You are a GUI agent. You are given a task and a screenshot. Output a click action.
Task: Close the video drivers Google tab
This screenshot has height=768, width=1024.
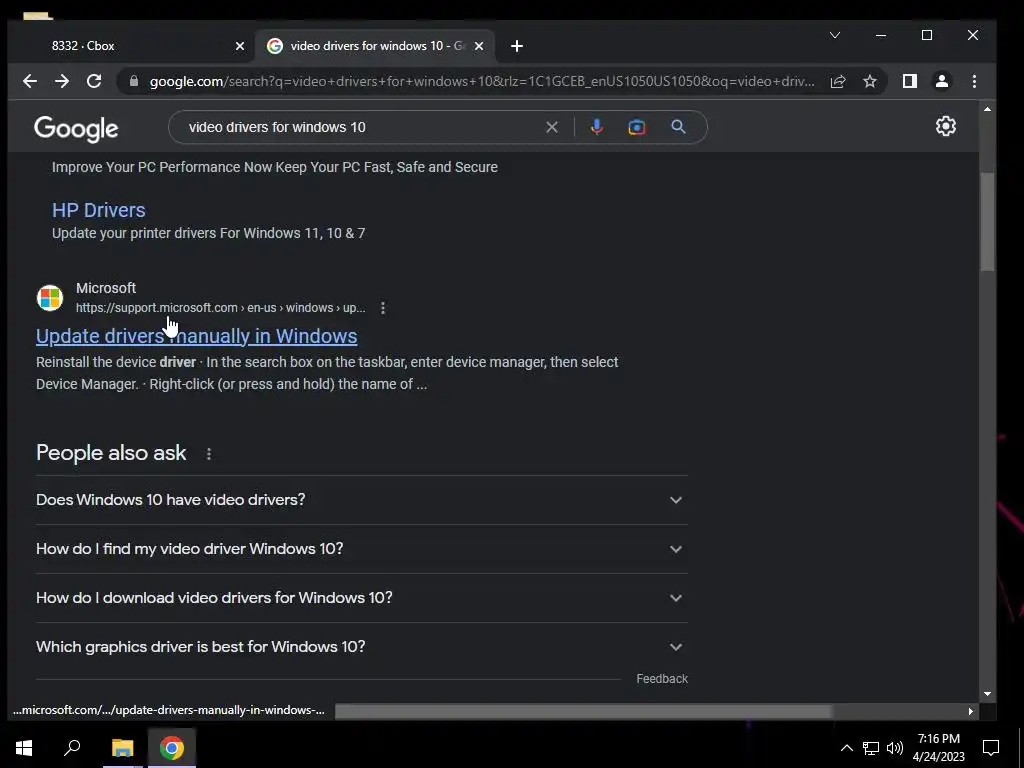click(x=479, y=46)
